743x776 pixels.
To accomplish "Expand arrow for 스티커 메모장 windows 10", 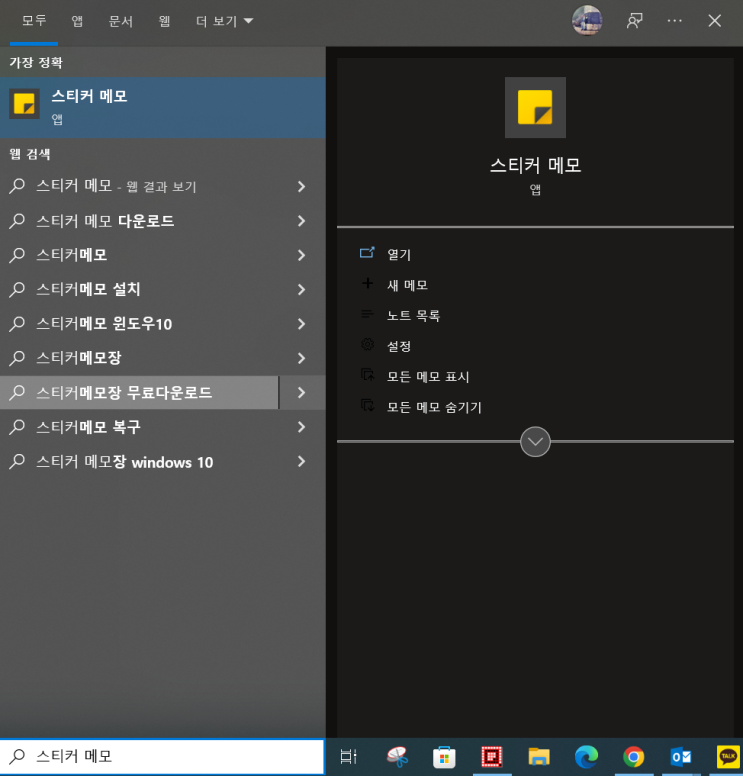I will [x=301, y=461].
